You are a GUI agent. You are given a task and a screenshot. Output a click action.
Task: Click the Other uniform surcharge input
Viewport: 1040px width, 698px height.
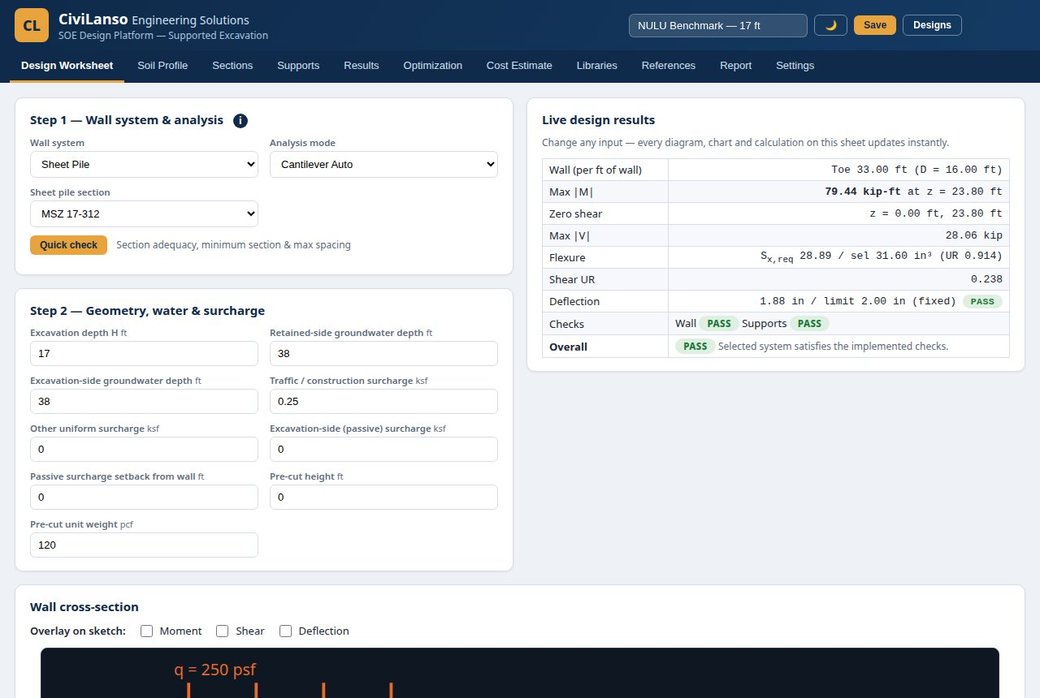pos(144,449)
